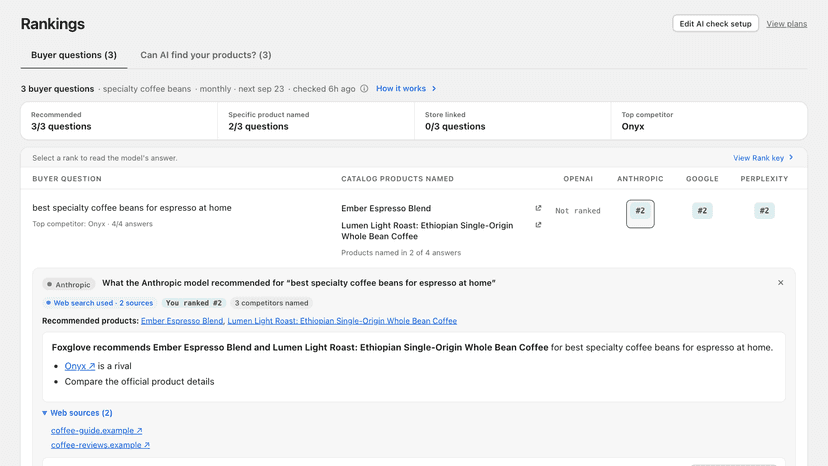Select the Google #2 rank badge
Image resolution: width=828 pixels, height=466 pixels.
tap(702, 211)
